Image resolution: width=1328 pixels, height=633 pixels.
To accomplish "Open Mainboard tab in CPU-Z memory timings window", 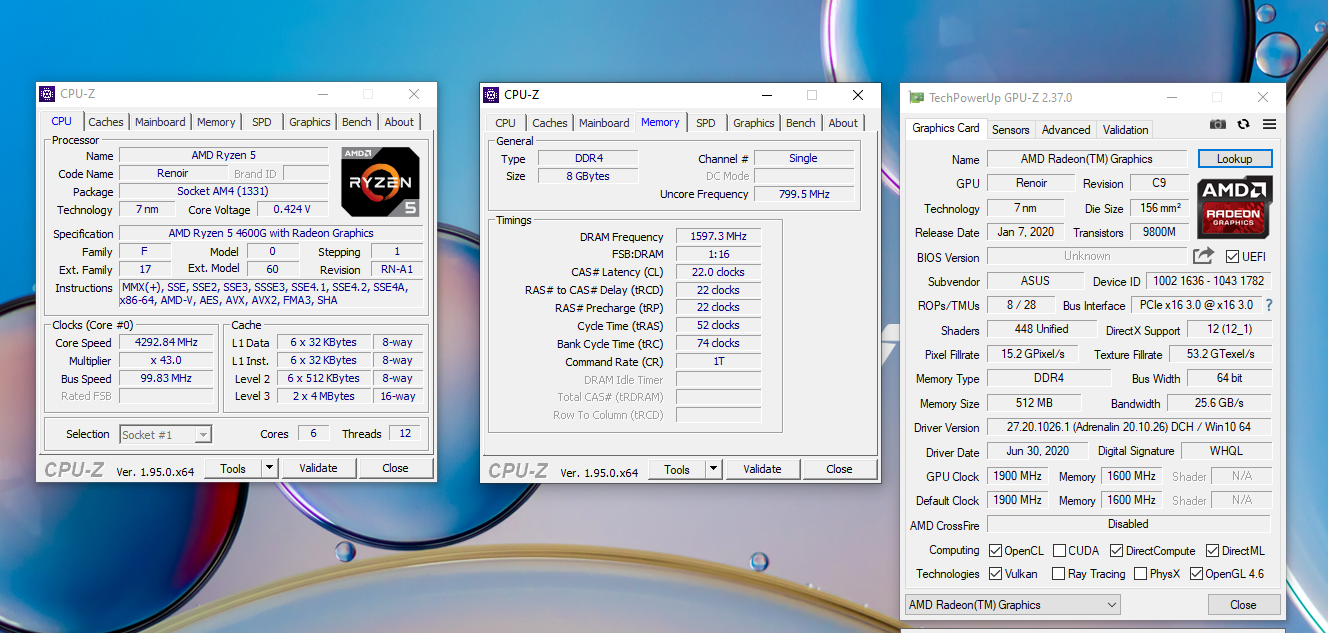I will coord(604,123).
